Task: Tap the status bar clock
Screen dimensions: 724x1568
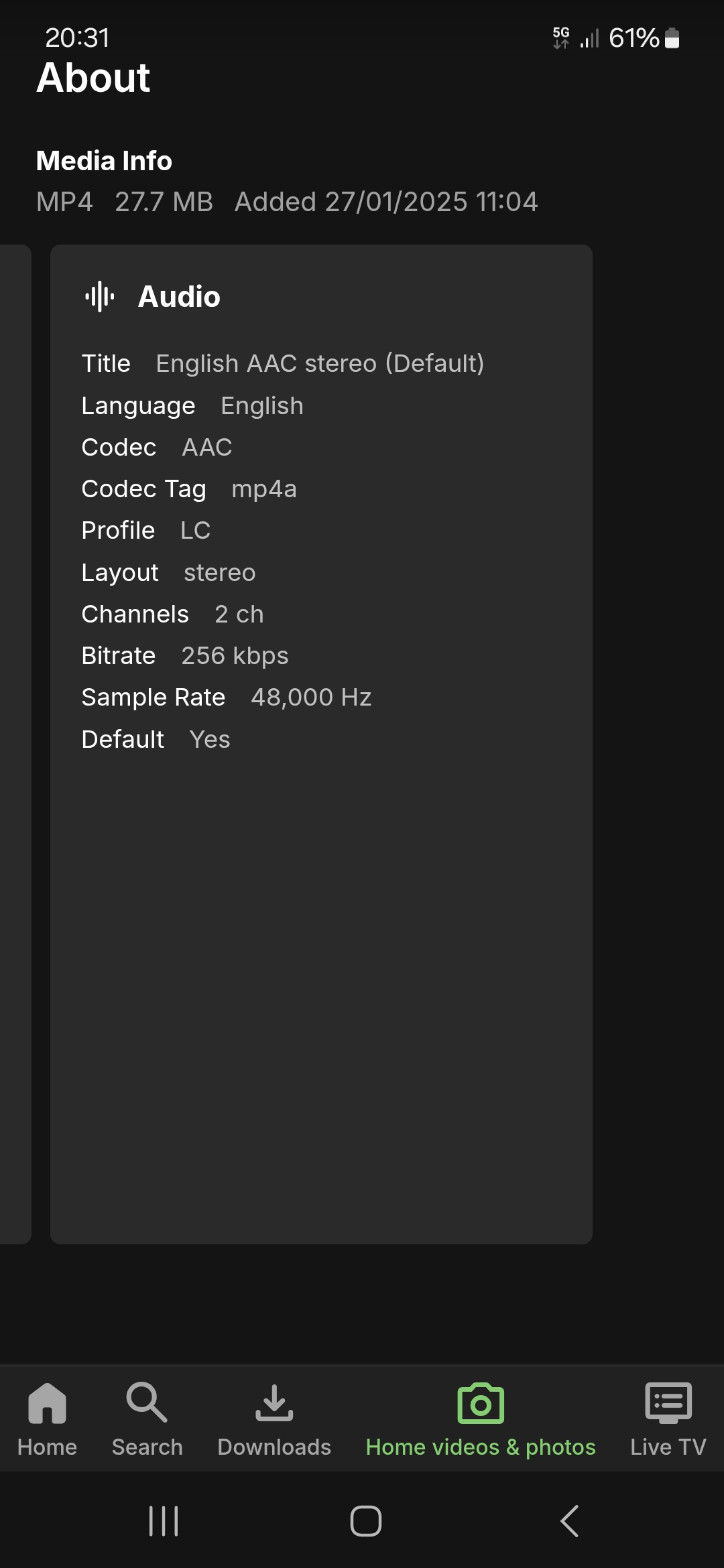Action: click(x=77, y=38)
